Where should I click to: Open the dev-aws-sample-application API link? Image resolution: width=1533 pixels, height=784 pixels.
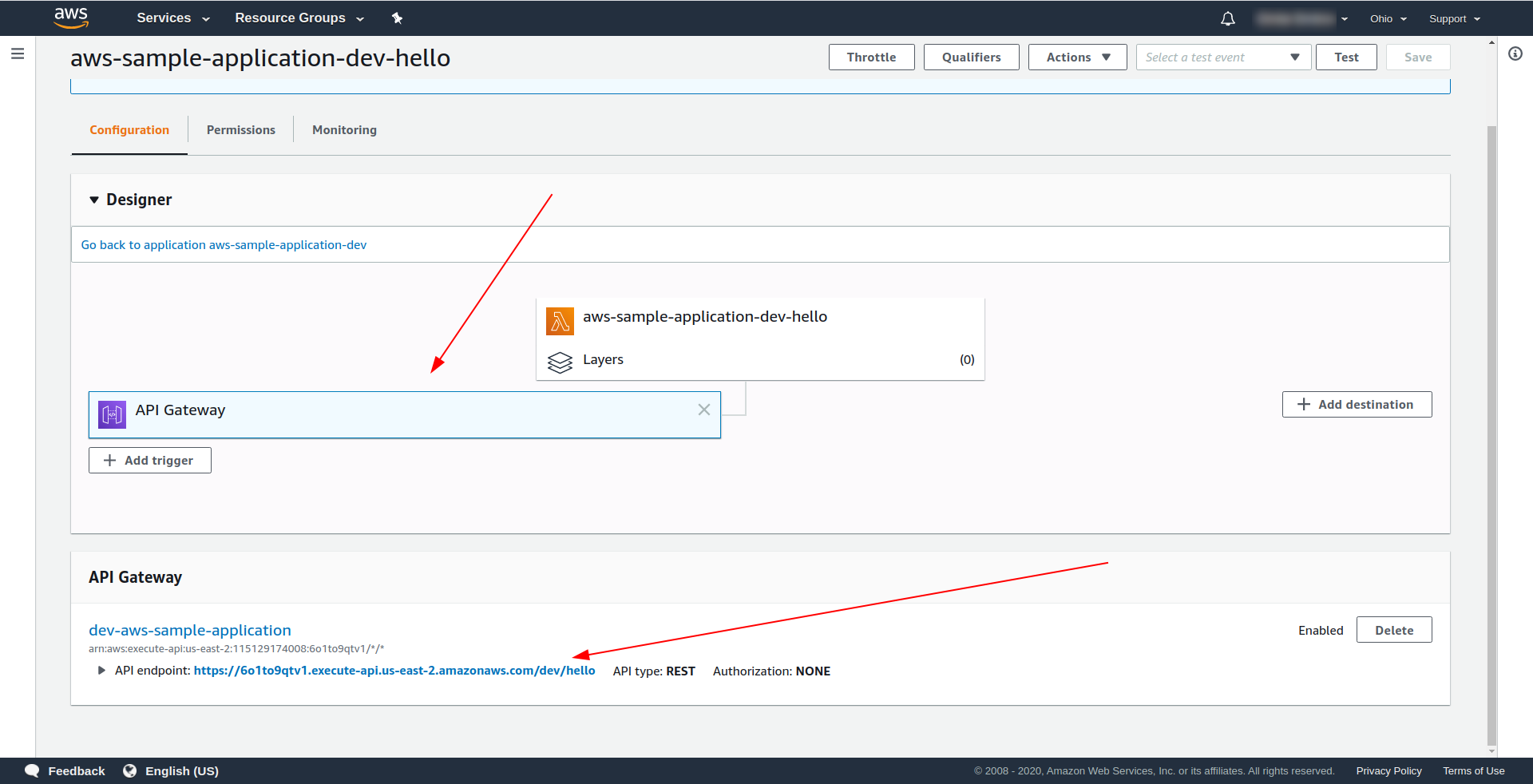click(190, 630)
